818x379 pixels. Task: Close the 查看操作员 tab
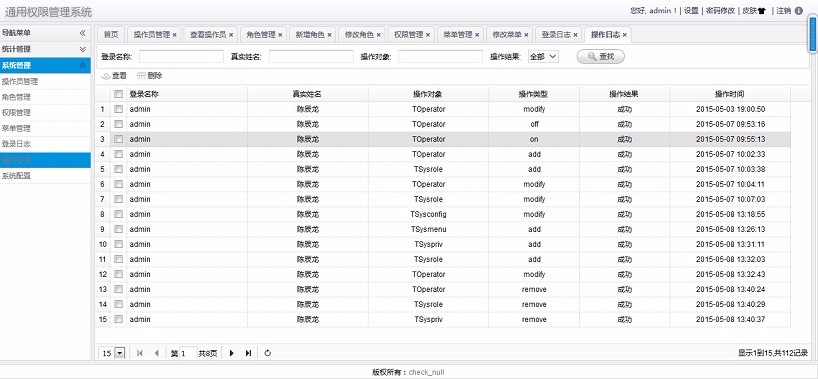pos(231,35)
